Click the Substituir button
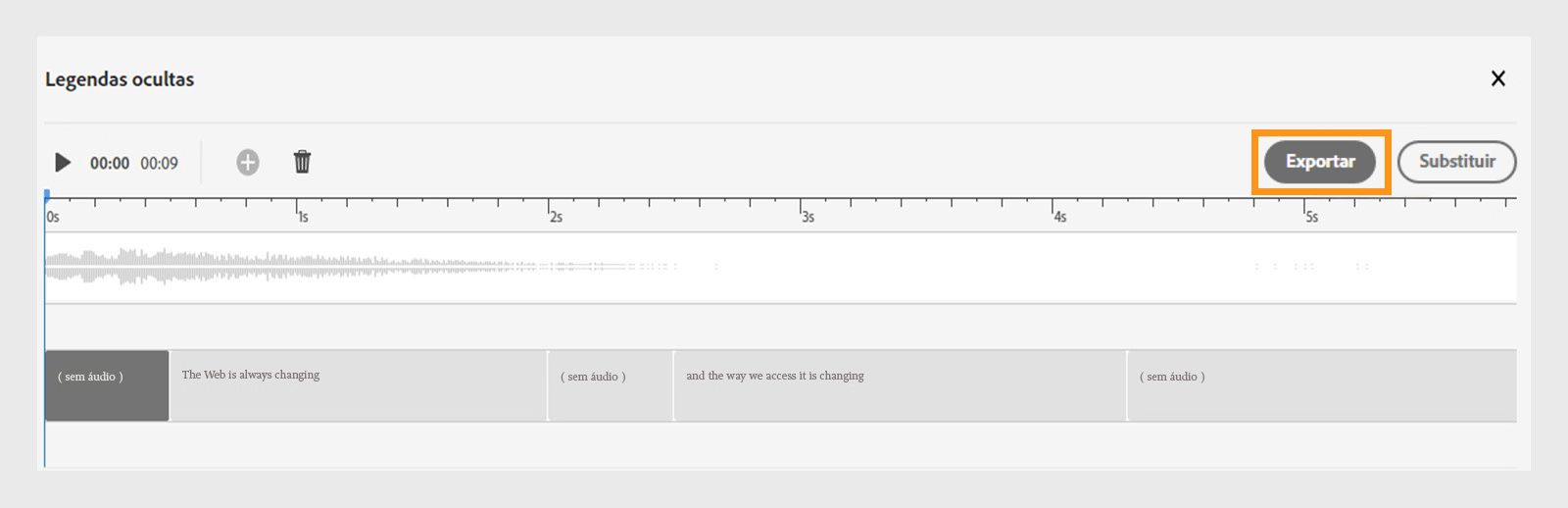 point(1456,162)
